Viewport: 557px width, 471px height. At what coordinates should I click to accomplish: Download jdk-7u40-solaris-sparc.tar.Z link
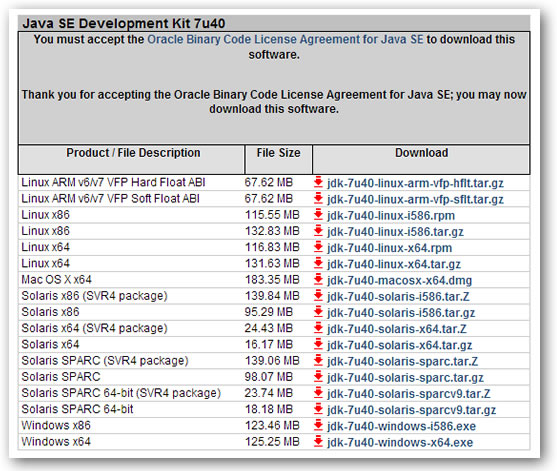pyautogui.click(x=402, y=362)
